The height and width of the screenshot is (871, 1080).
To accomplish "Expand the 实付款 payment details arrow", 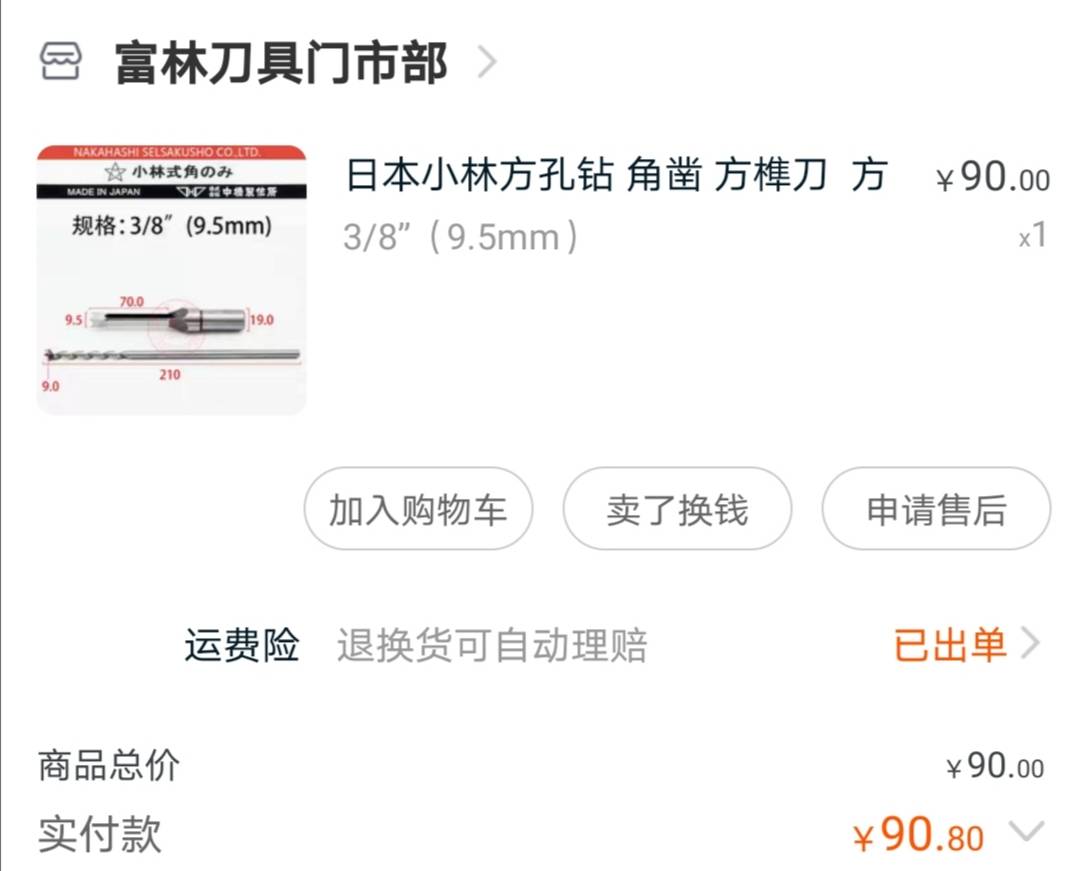I will tap(1027, 830).
